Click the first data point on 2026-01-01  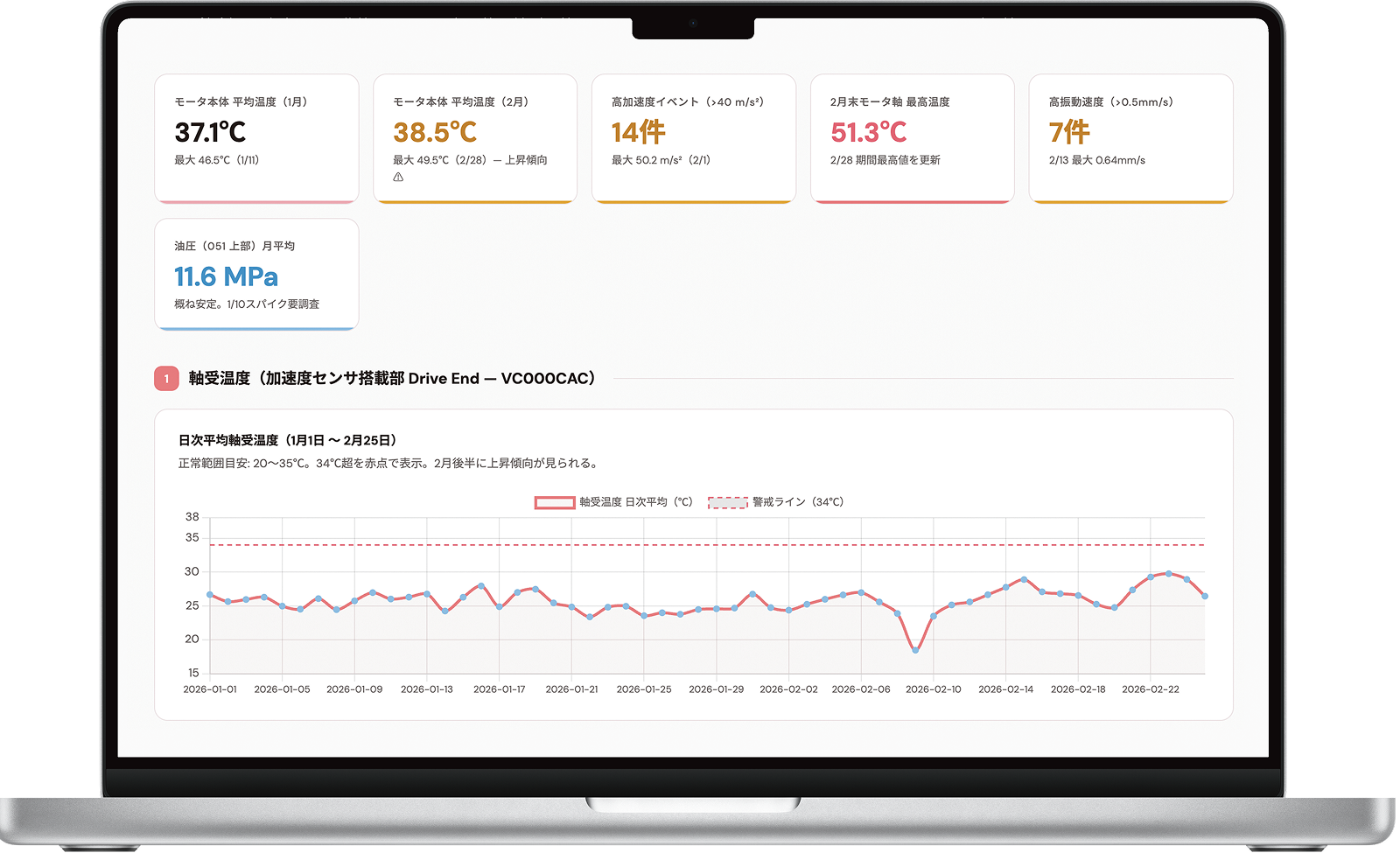pos(210,595)
